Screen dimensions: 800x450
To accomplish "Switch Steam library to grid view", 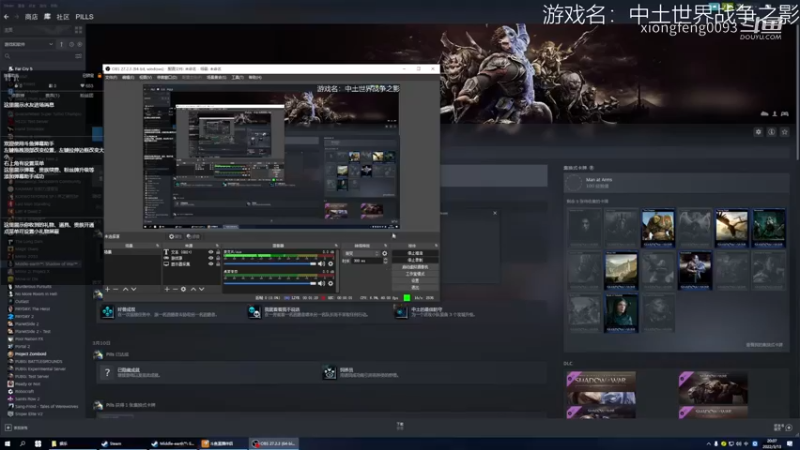I will point(79,30).
